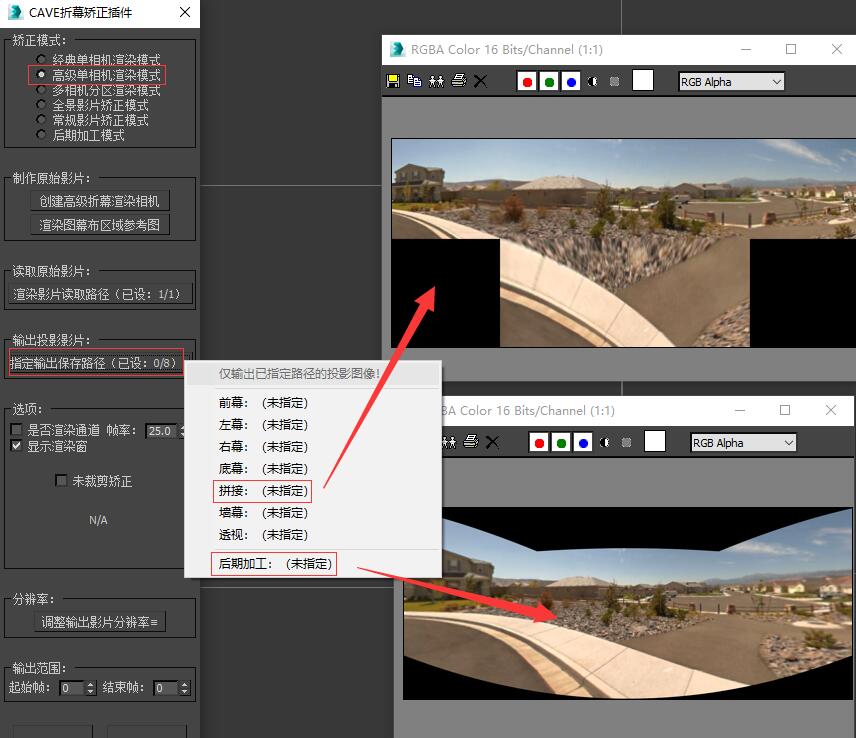
Task: Choose 拼接 entry in output path menu
Action: 263,491
